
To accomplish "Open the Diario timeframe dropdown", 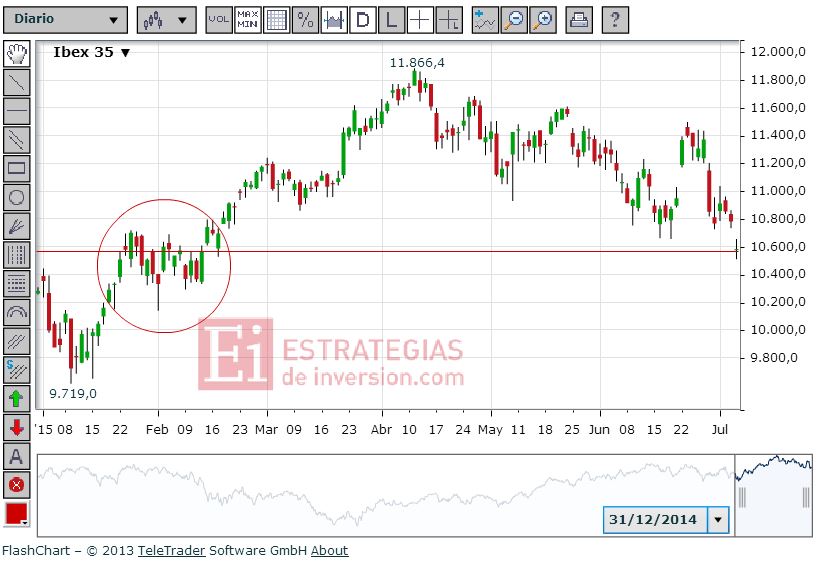I will tap(65, 20).
